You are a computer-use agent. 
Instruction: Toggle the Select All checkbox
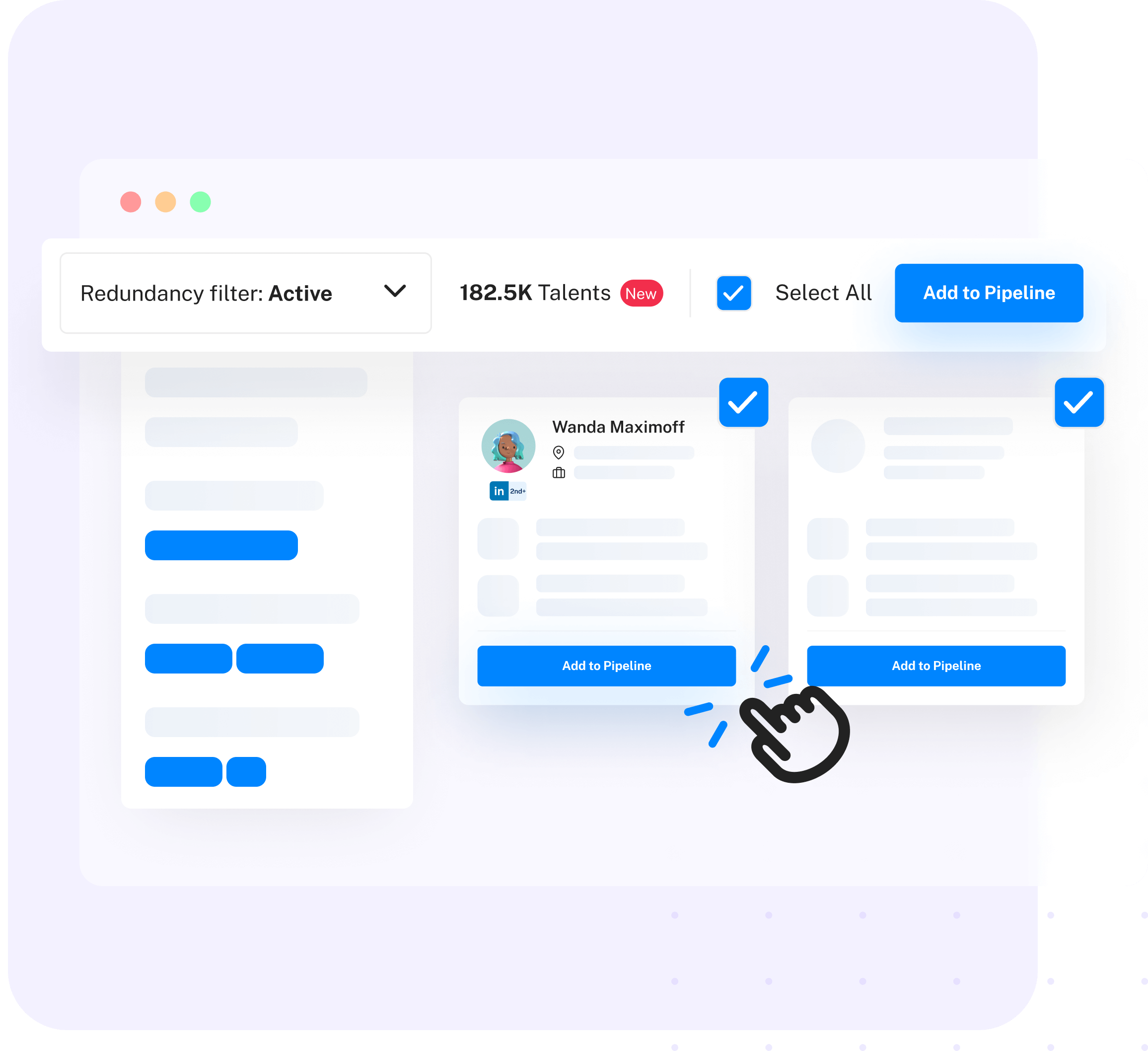[x=733, y=293]
